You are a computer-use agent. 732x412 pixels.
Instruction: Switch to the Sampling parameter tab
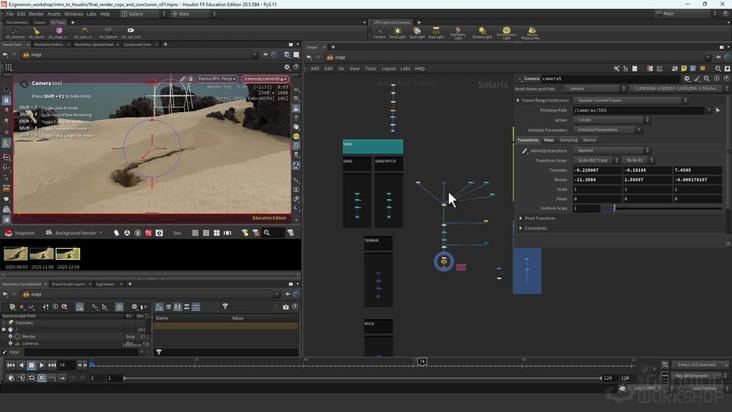[568, 140]
